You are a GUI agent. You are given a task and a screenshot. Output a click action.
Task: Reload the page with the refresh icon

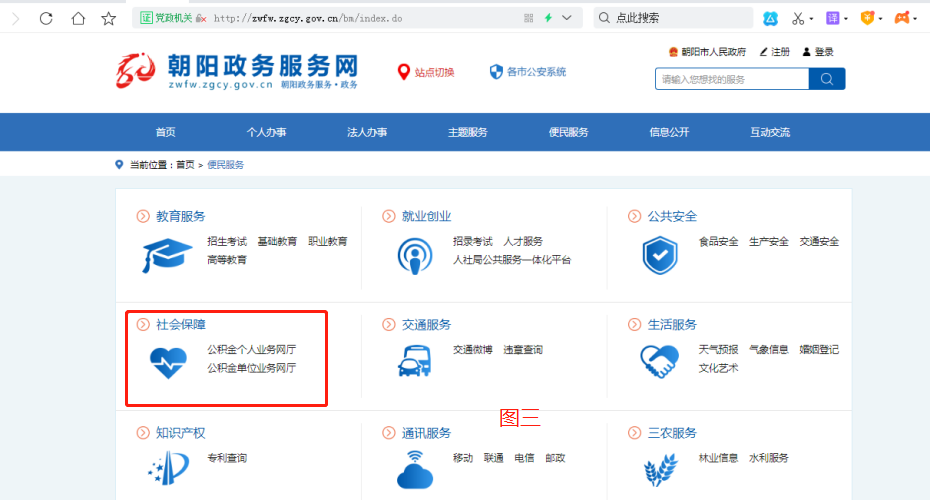pyautogui.click(x=46, y=18)
